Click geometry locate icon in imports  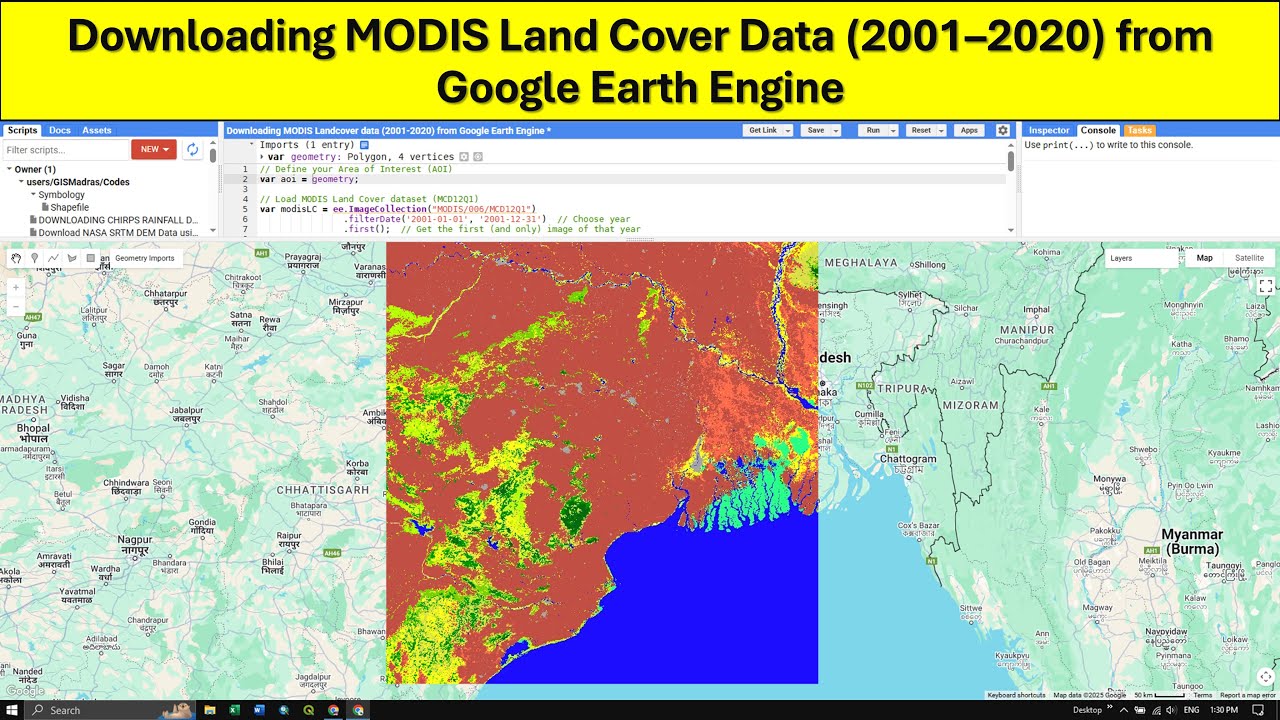(463, 157)
